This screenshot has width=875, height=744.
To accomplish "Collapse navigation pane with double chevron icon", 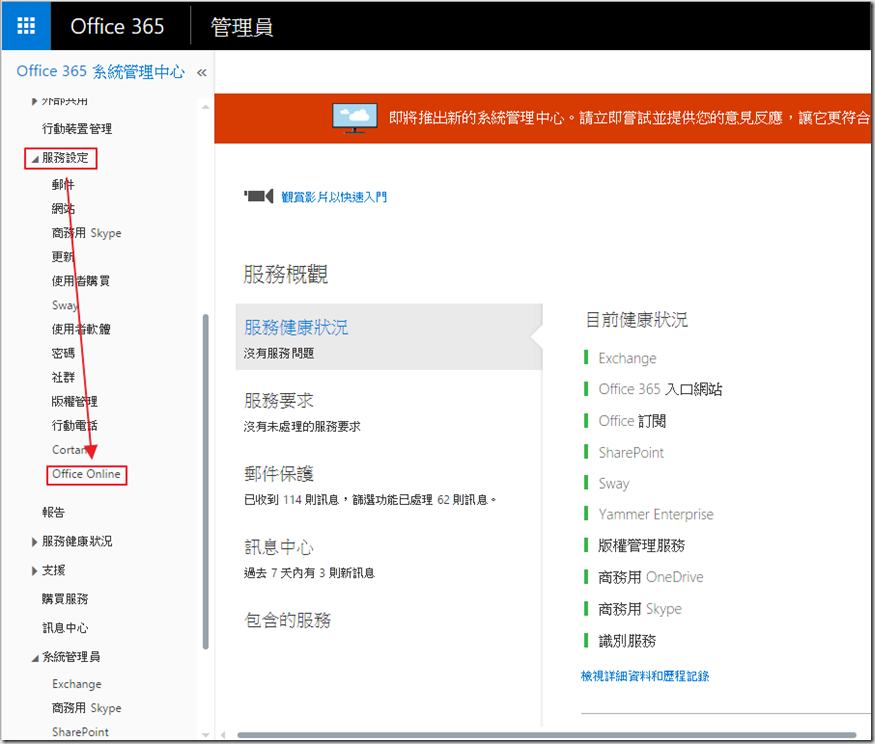I will (201, 72).
